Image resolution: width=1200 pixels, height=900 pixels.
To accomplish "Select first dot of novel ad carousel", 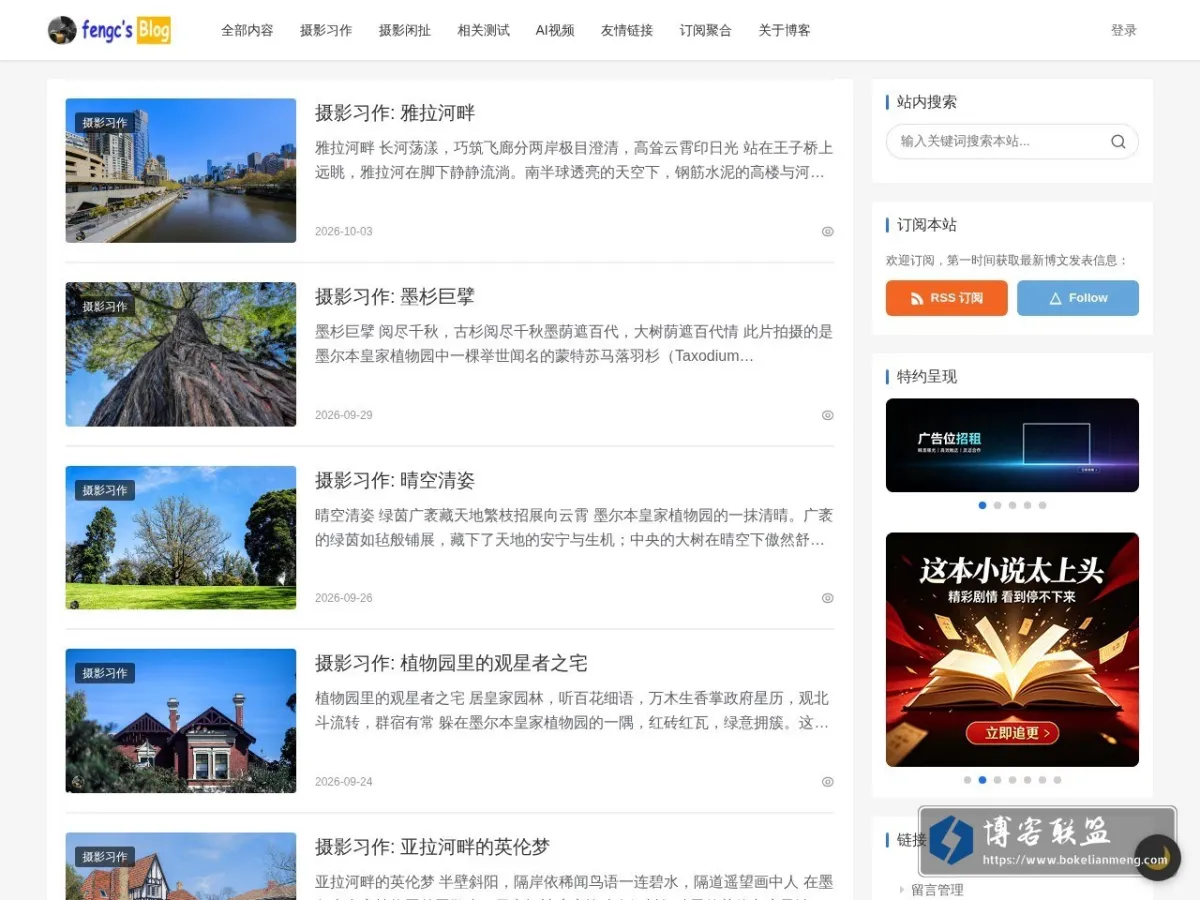I will tap(967, 780).
